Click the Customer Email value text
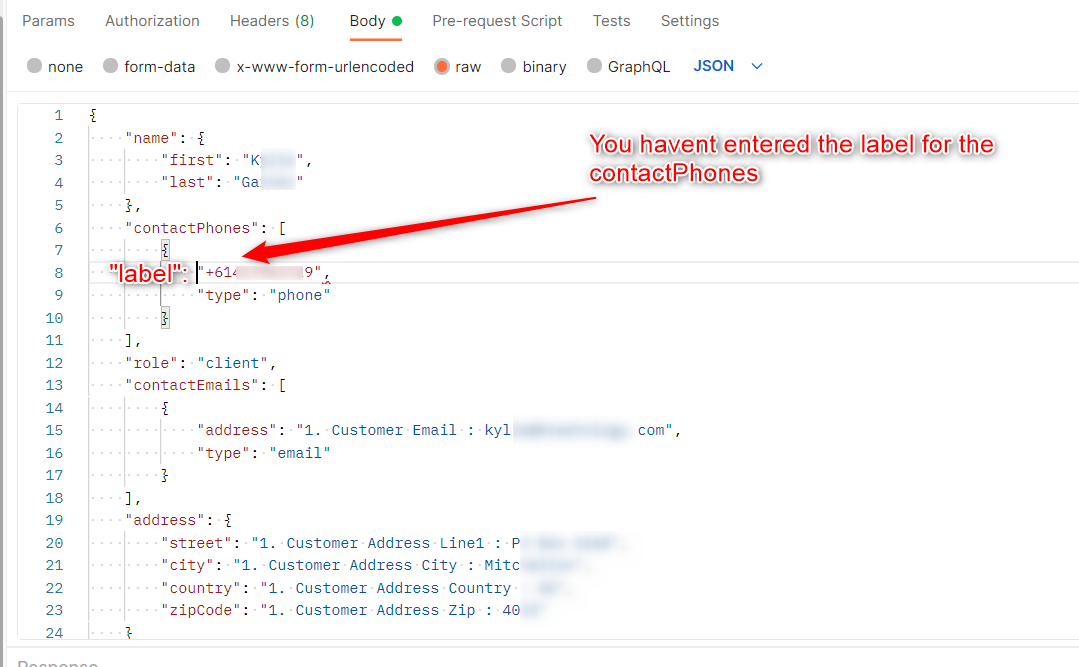Viewport: 1079px width, 667px height. coord(484,430)
